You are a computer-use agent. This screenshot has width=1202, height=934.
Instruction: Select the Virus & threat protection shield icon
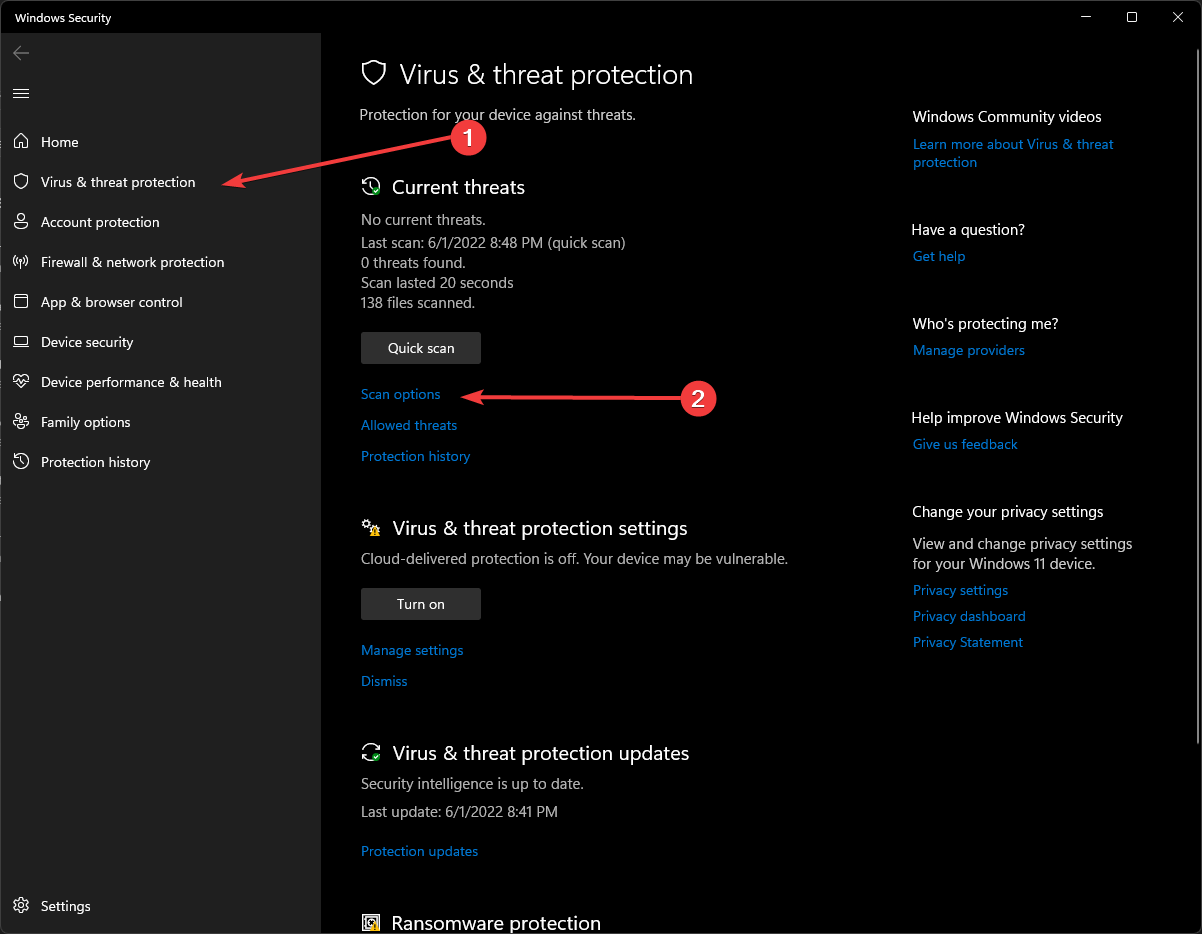click(21, 182)
